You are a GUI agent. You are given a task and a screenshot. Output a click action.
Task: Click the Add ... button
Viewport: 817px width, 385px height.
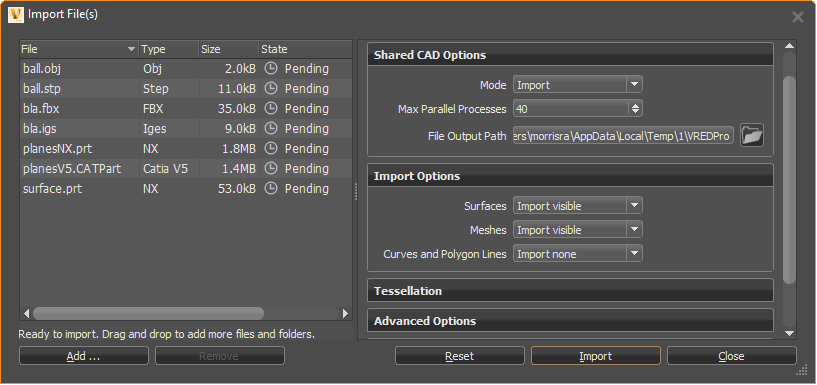(83, 356)
